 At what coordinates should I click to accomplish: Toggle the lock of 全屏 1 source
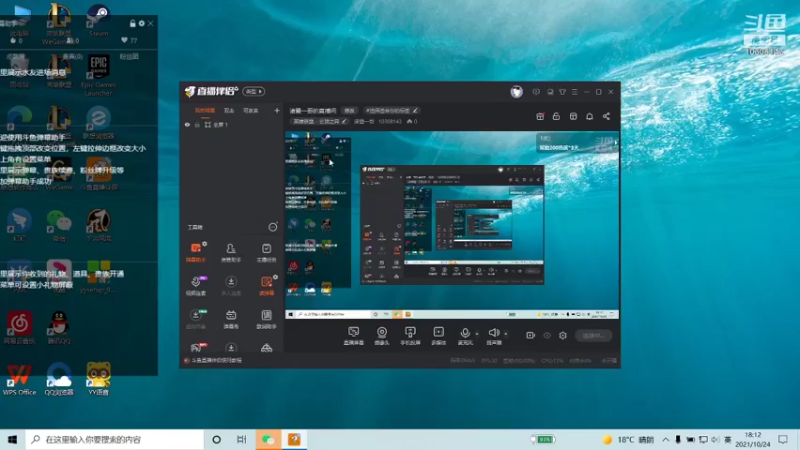tap(197, 124)
